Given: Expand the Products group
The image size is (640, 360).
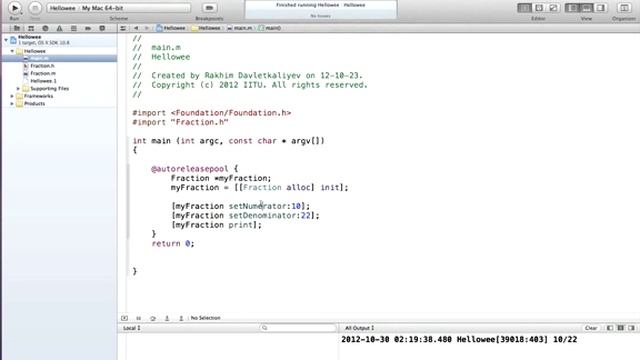Looking at the screenshot, I should (x=12, y=104).
